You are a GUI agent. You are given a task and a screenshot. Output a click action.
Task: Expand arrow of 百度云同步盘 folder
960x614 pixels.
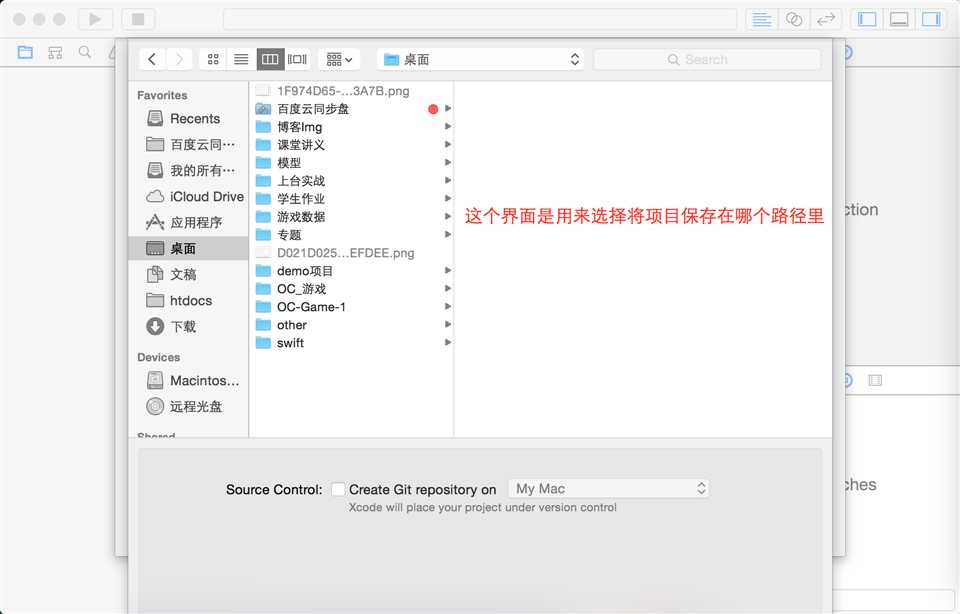448,108
